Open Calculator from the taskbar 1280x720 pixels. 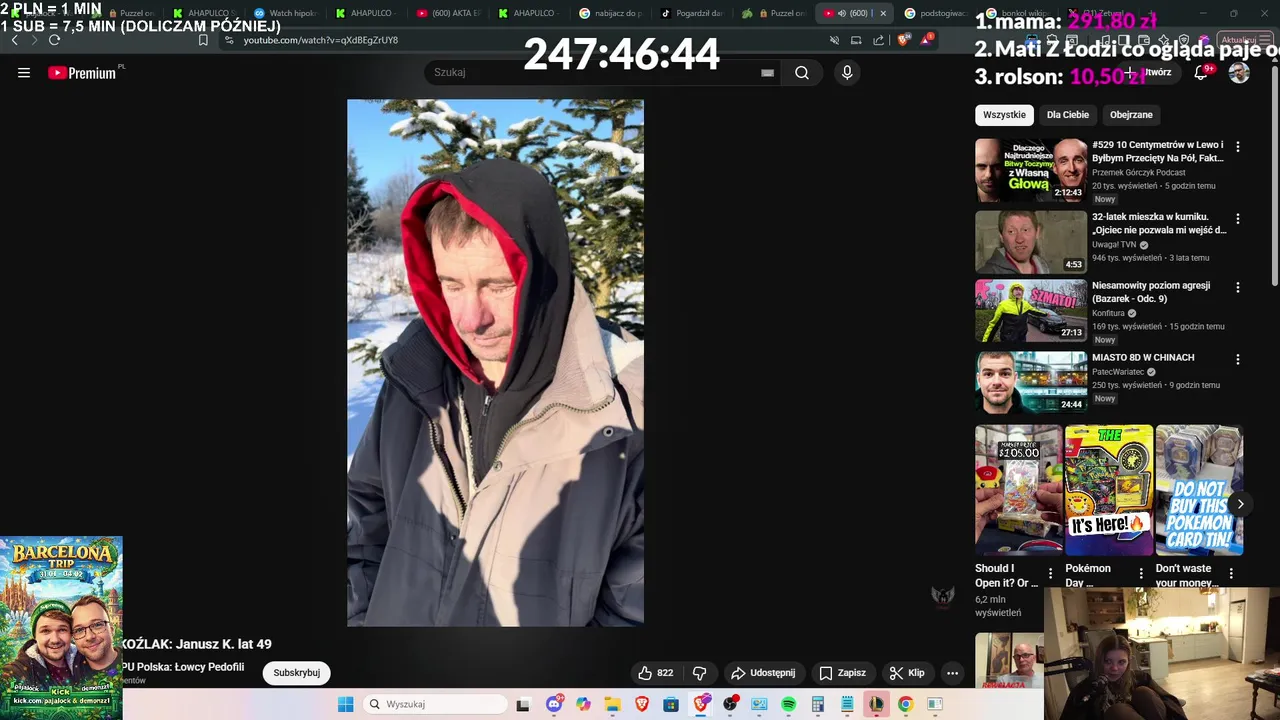tap(817, 704)
